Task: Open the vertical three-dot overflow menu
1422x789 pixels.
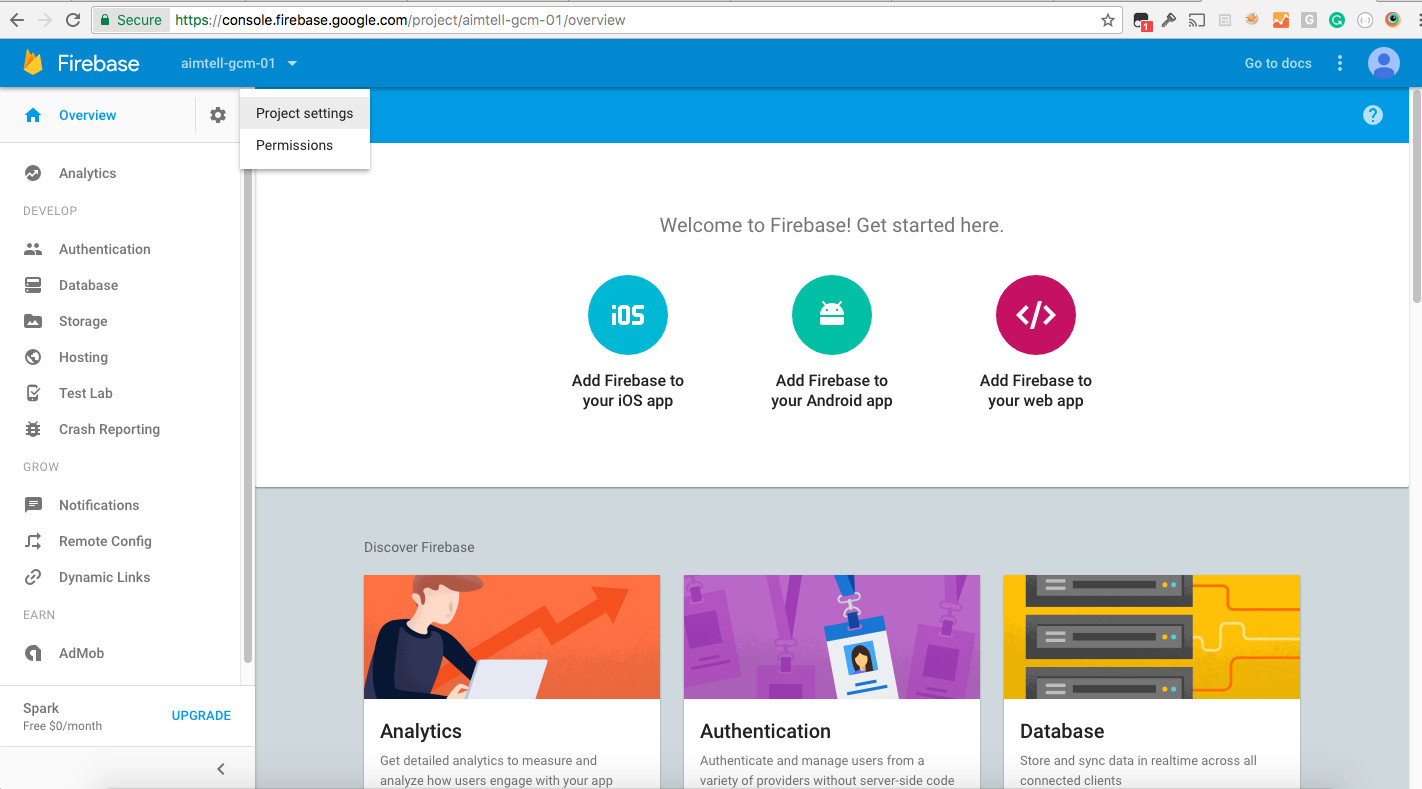Action: click(x=1340, y=63)
